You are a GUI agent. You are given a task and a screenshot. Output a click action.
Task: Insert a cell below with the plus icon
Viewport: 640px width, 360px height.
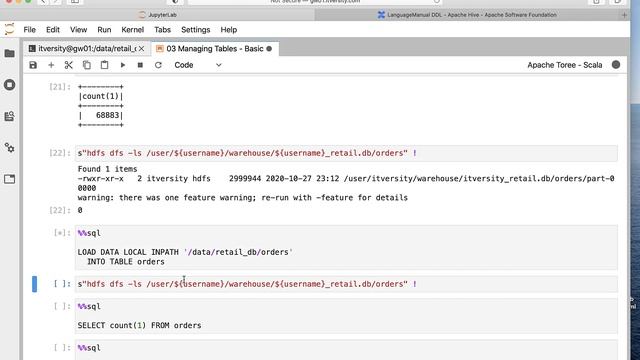click(51, 65)
